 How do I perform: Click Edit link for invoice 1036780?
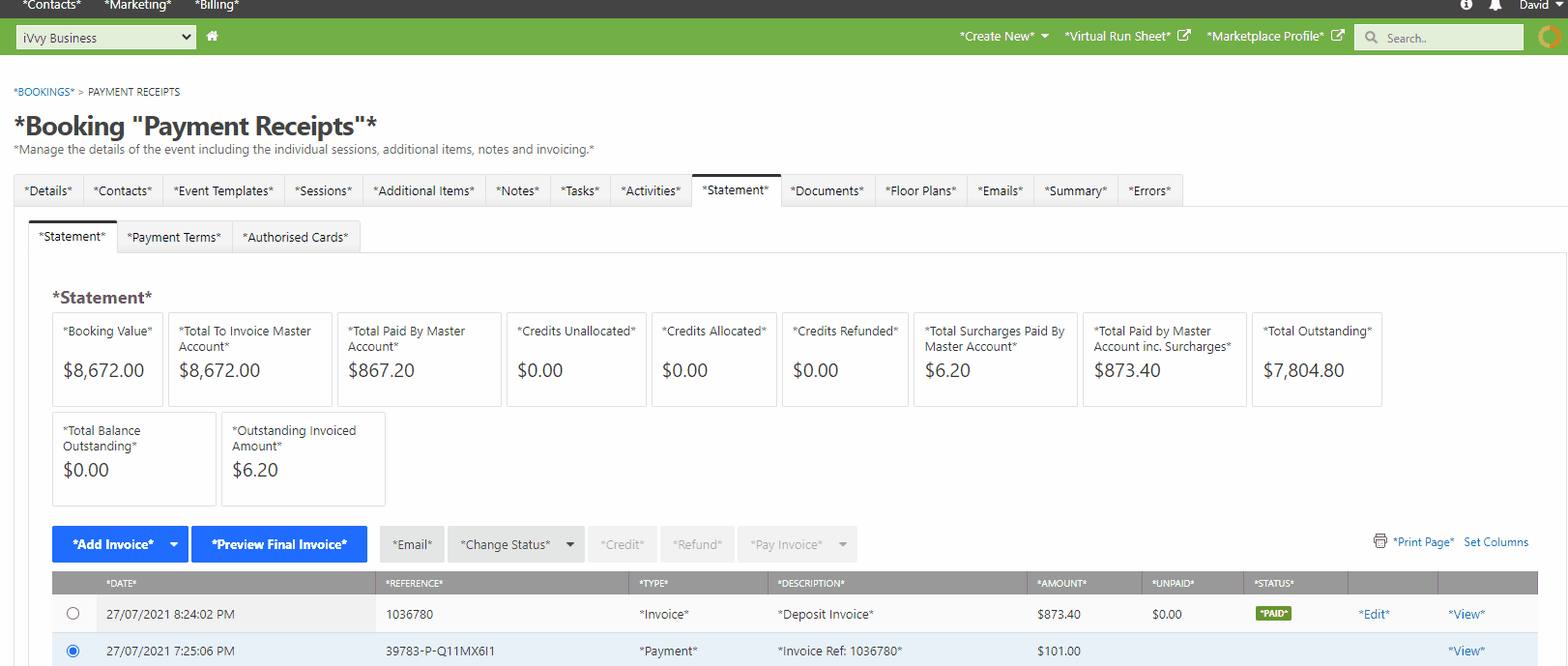(1374, 614)
